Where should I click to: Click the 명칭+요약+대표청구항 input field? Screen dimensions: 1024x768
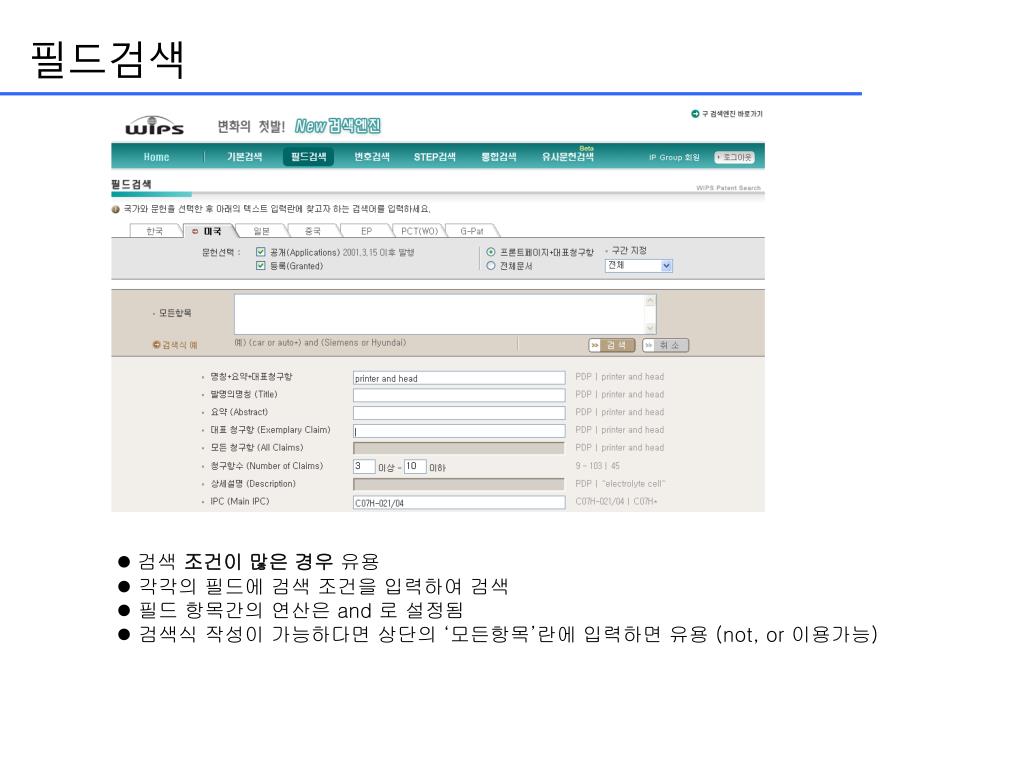[x=459, y=378]
